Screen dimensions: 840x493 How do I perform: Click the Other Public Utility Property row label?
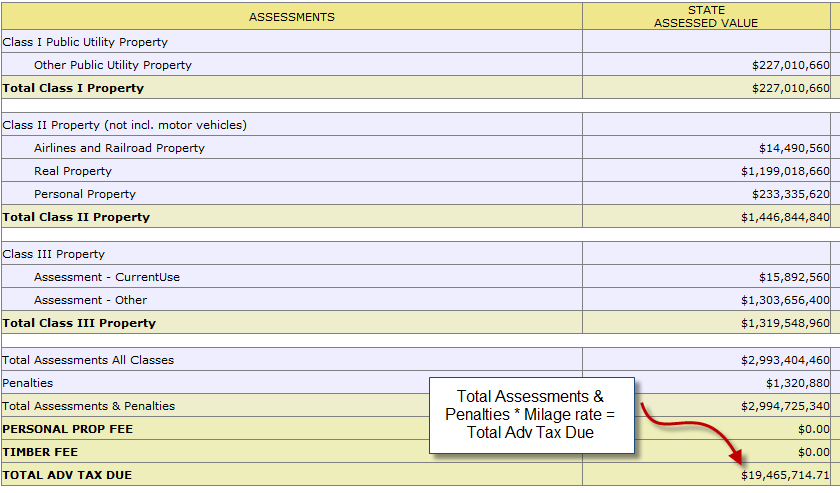pyautogui.click(x=113, y=65)
